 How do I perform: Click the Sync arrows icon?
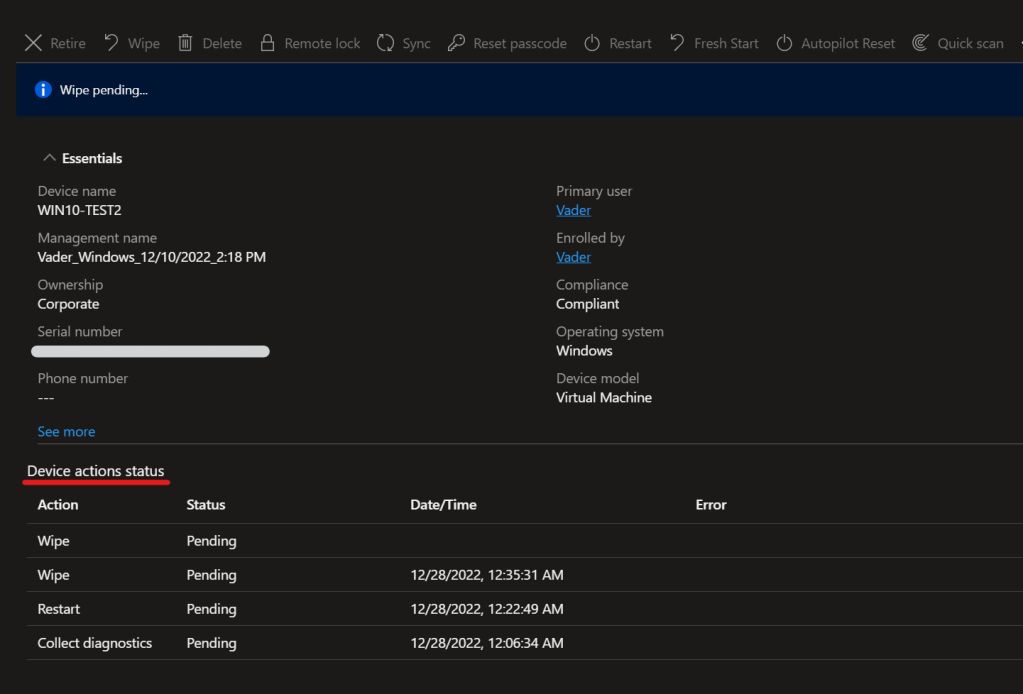[x=385, y=43]
